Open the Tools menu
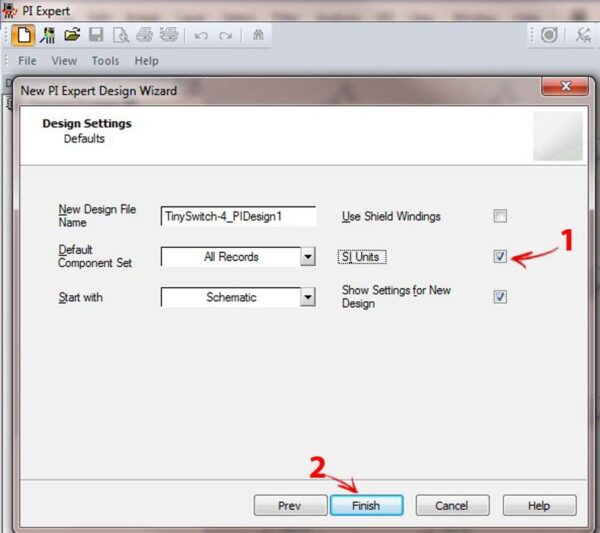Viewport: 600px width, 533px height. click(x=105, y=61)
